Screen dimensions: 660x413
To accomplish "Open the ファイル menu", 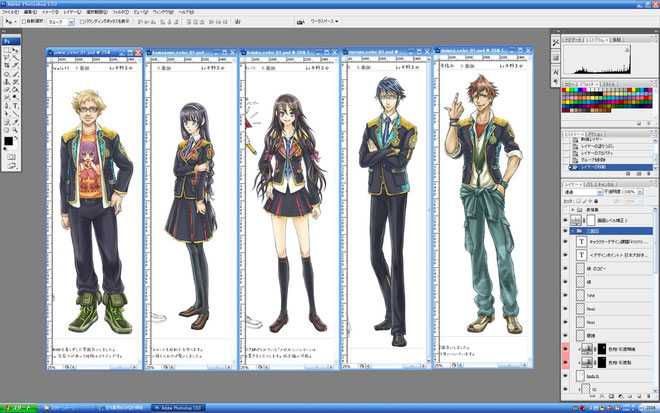I will click(11, 12).
